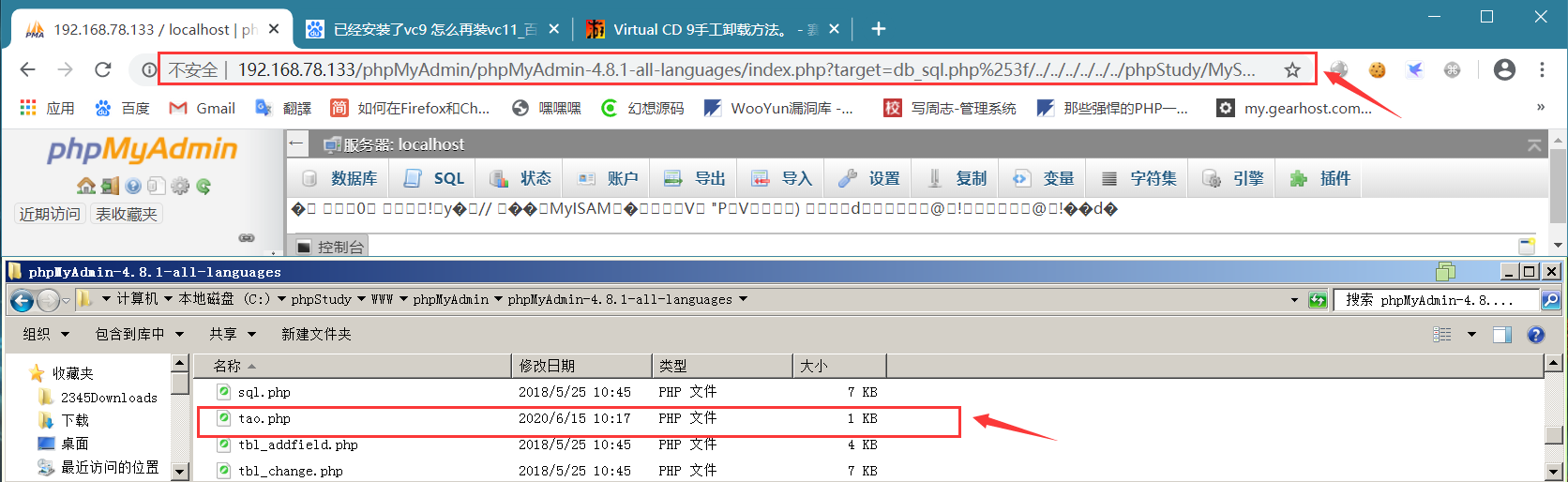Expand 共享 share dropdown menu
This screenshot has height=482, width=1568.
233,335
